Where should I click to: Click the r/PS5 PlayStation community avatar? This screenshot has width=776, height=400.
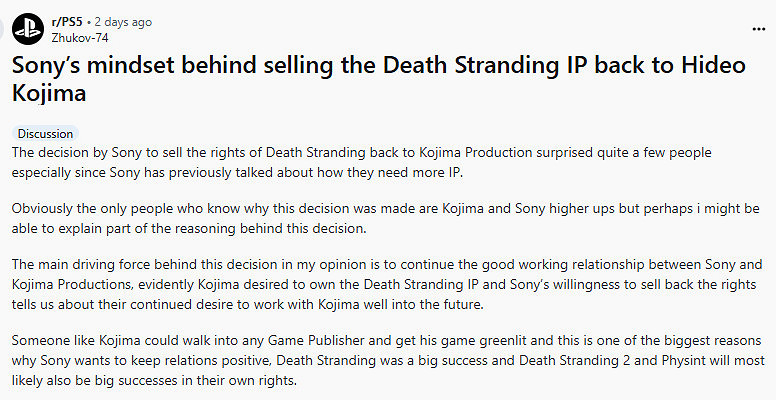(x=27, y=29)
